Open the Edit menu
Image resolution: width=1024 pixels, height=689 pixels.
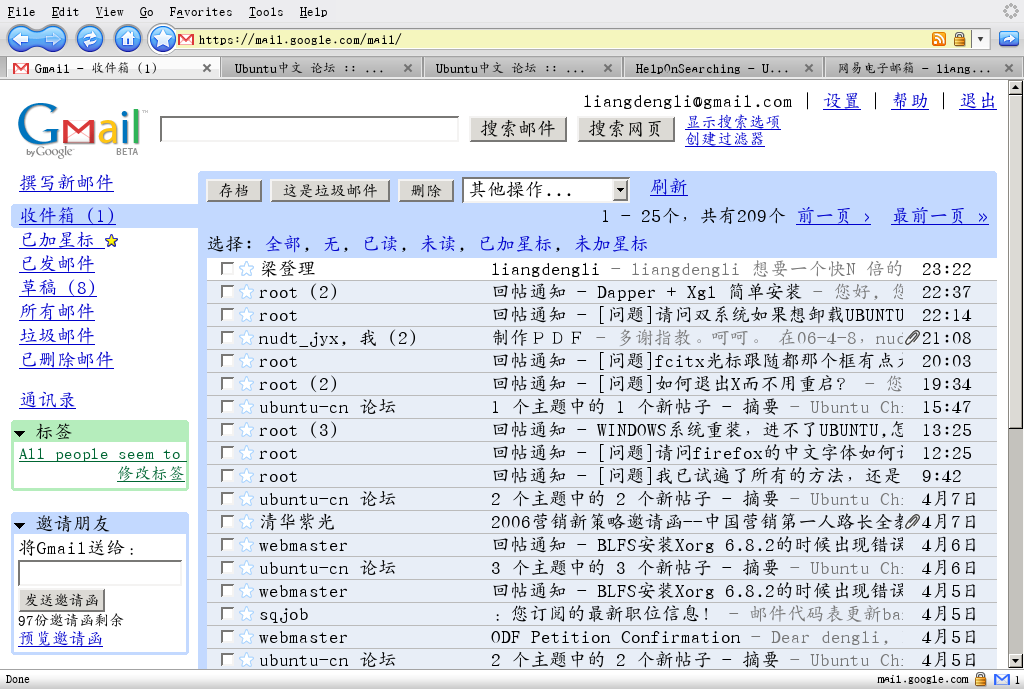click(x=65, y=12)
